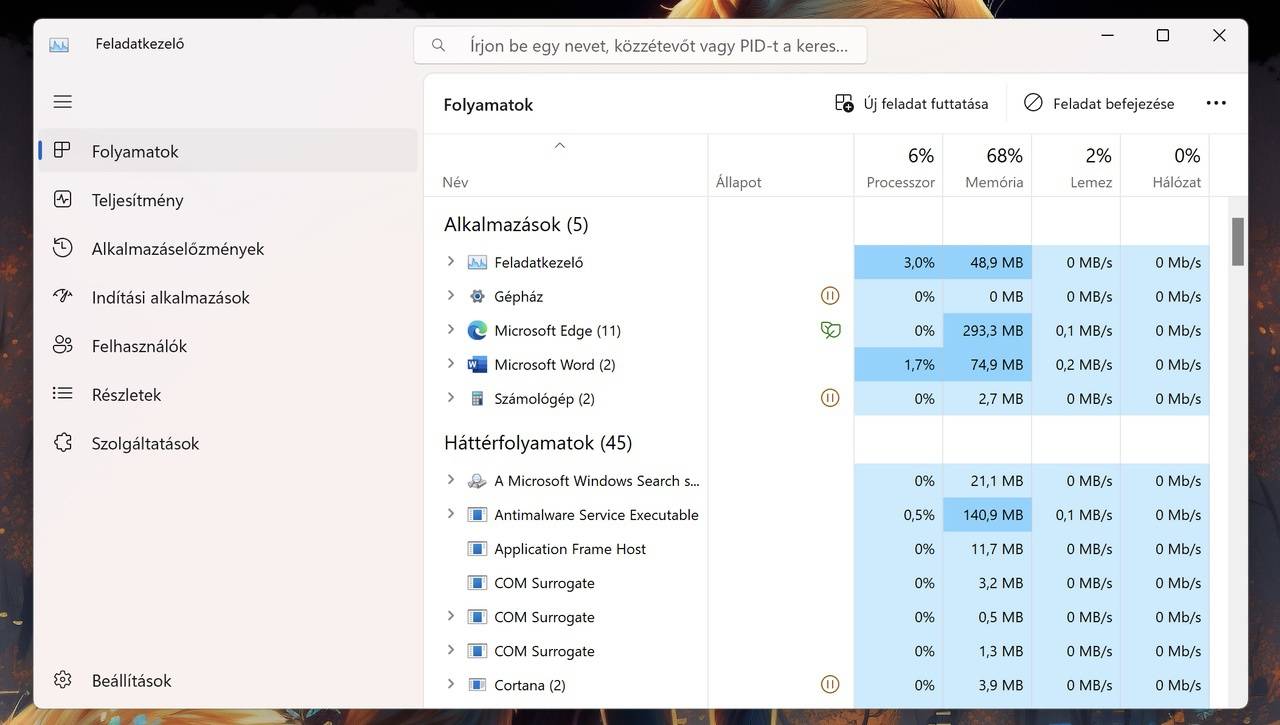Select the Alkalmazások (5) group header
The height and width of the screenshot is (725, 1280).
click(x=516, y=224)
